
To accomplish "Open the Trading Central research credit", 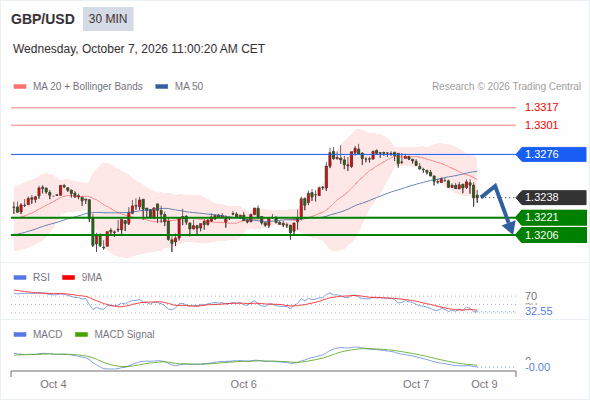I will click(x=506, y=87).
